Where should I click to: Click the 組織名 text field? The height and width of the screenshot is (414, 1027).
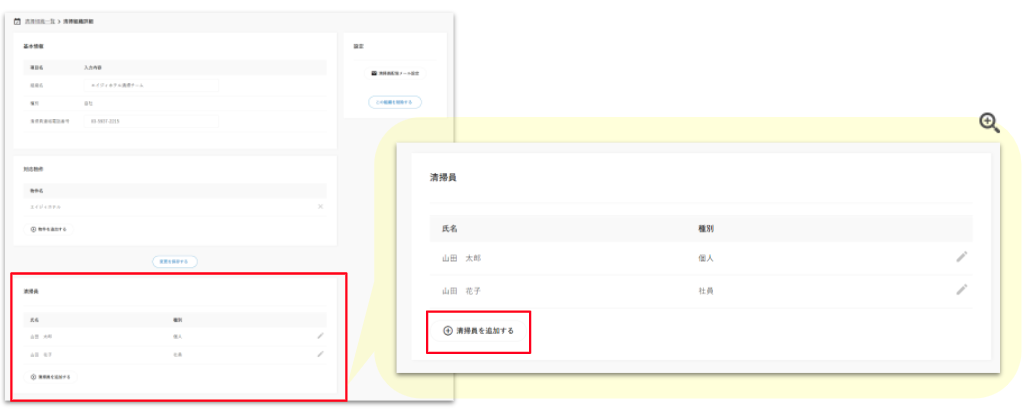coord(152,86)
